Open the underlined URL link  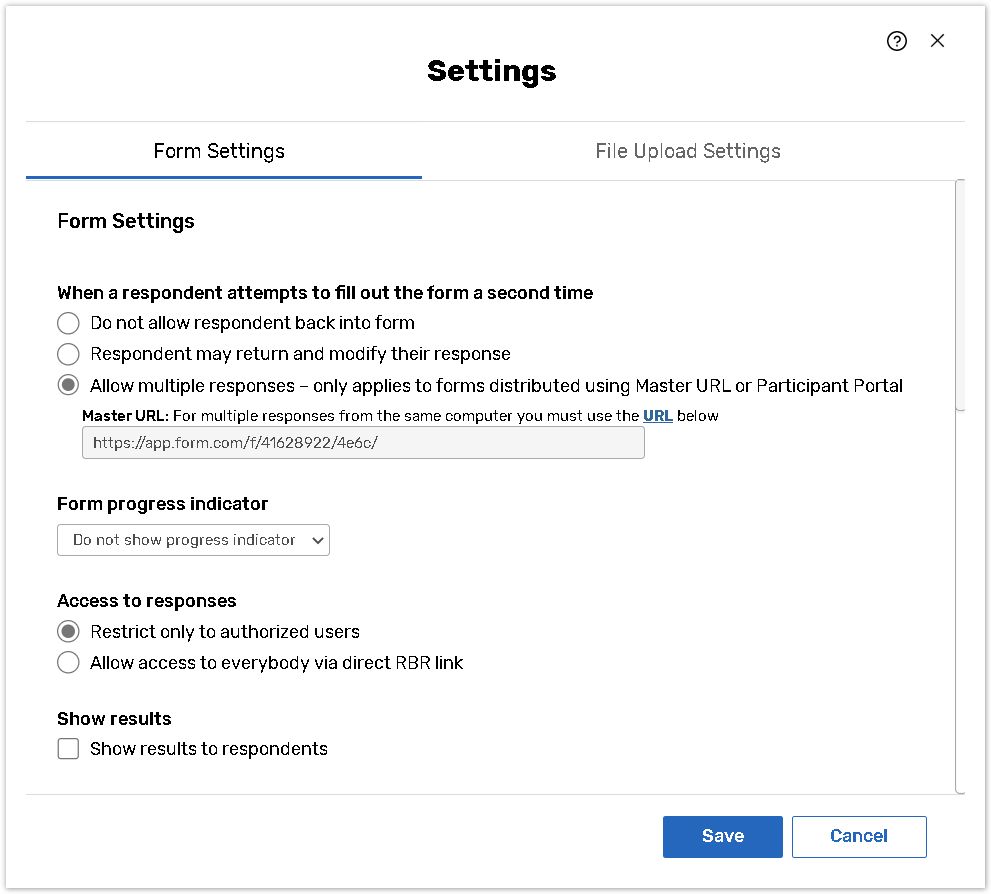pyautogui.click(x=657, y=415)
